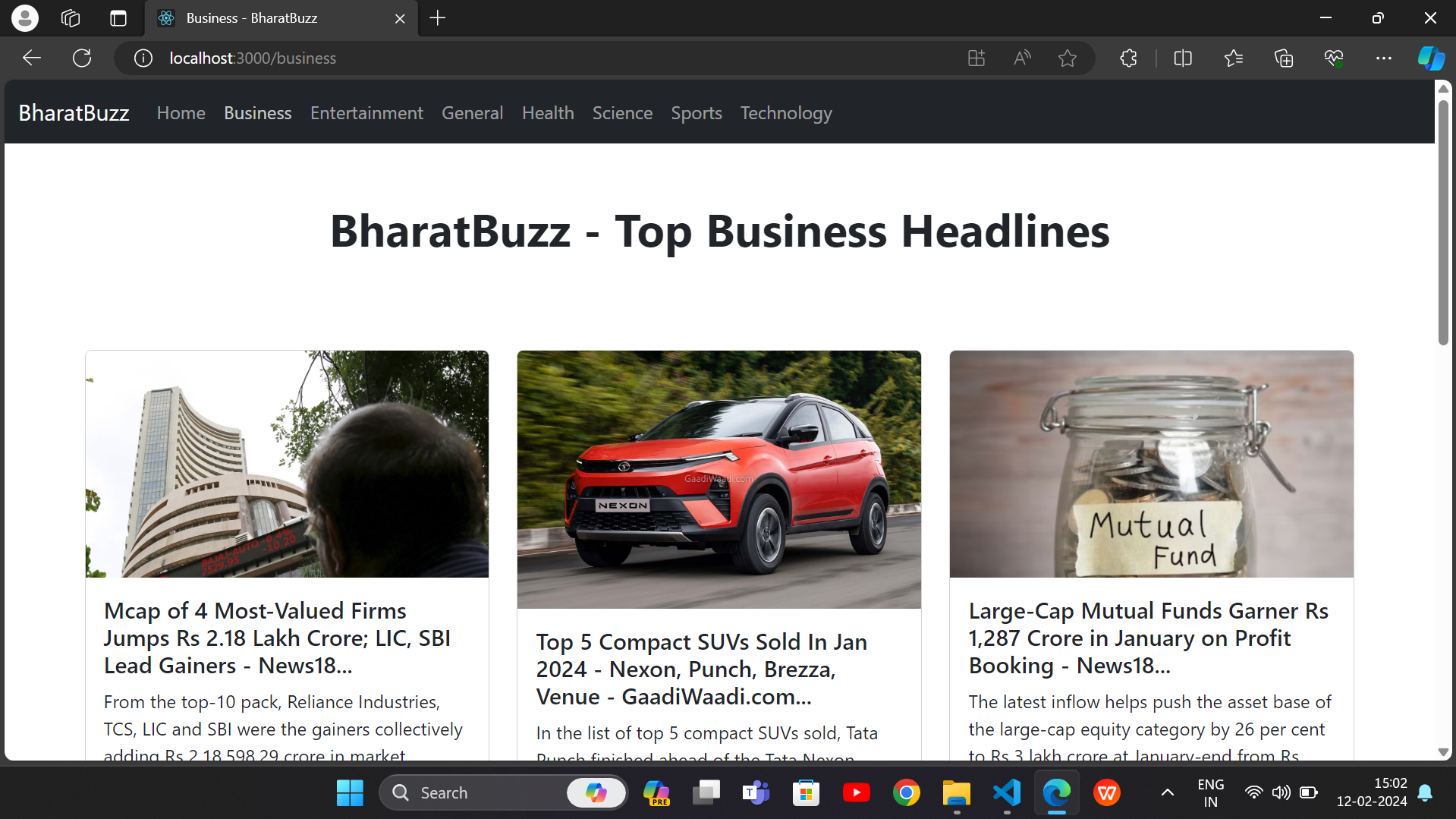
Task: Launch YouTube from the taskbar
Action: click(856, 793)
